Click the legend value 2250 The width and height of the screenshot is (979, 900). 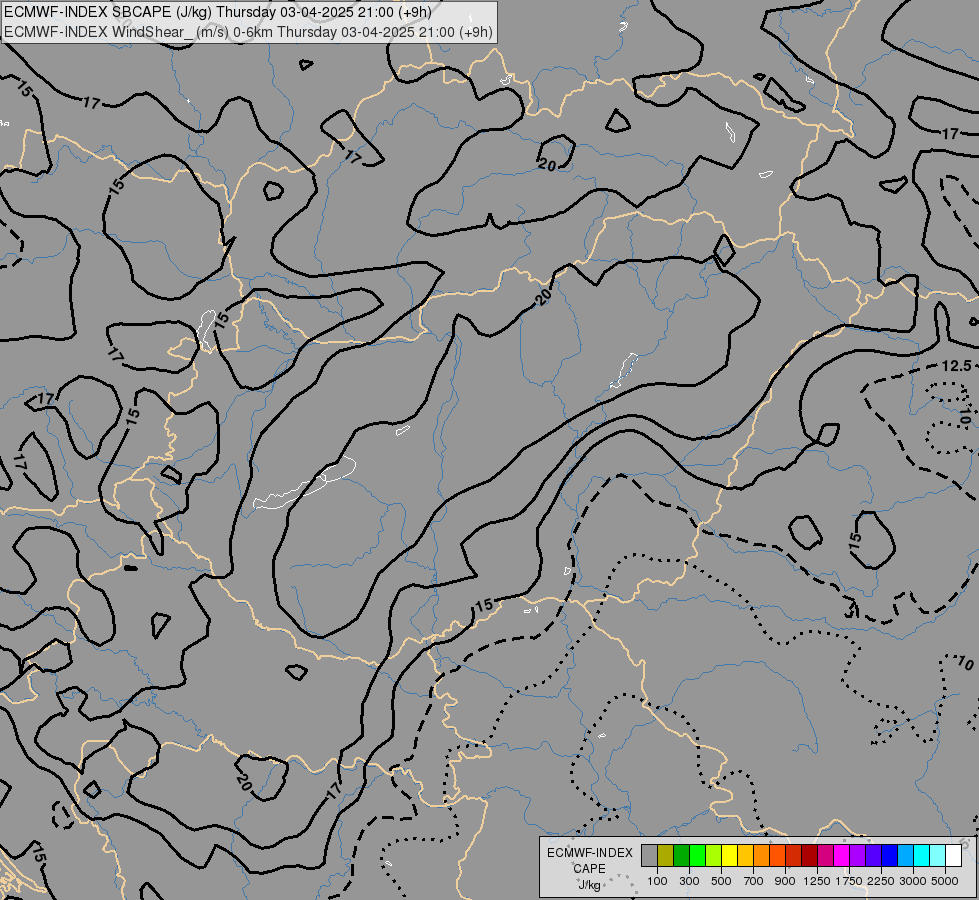(x=881, y=881)
